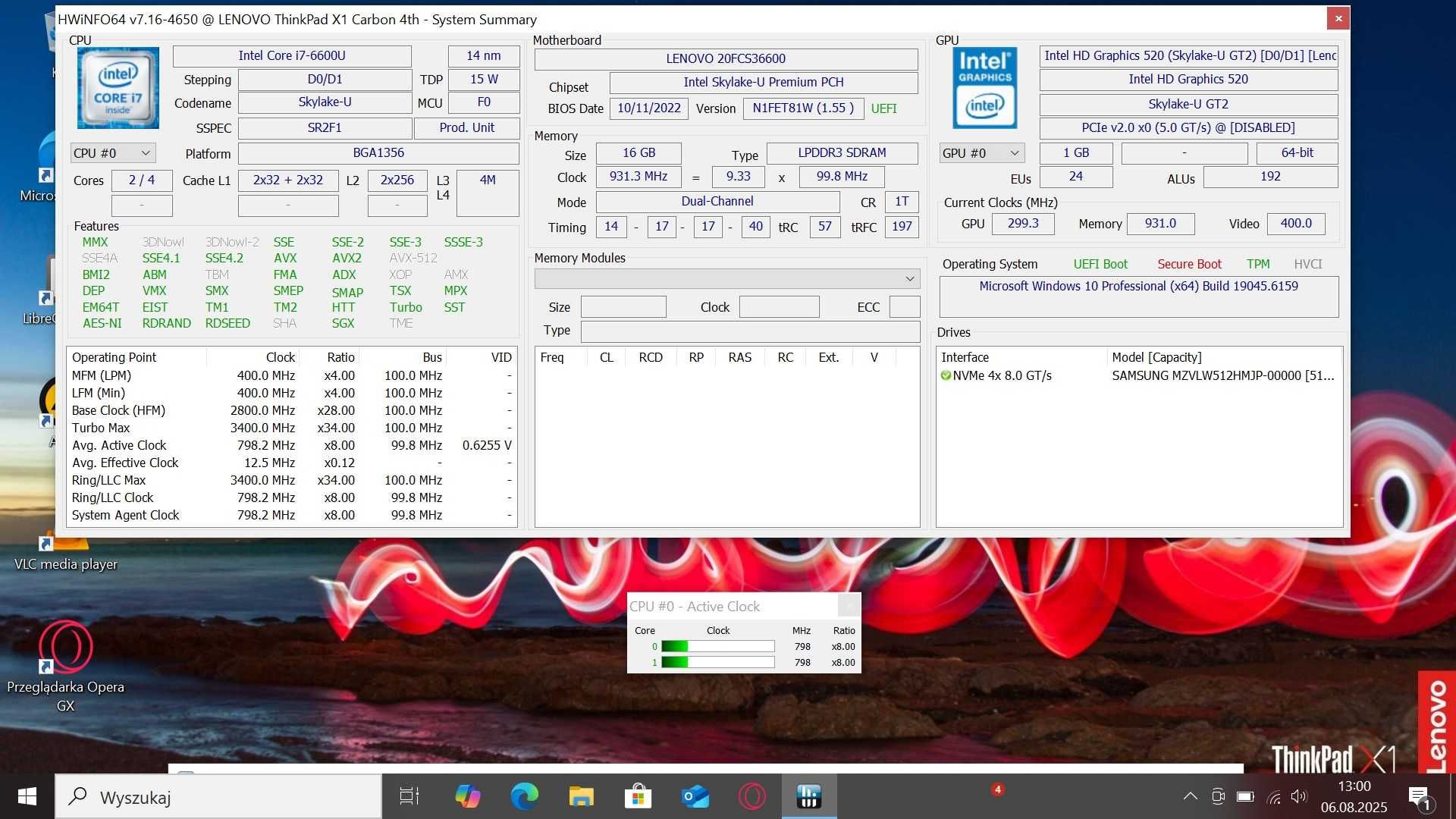
Task: Click the NVMe drive green status icon
Action: click(x=946, y=375)
